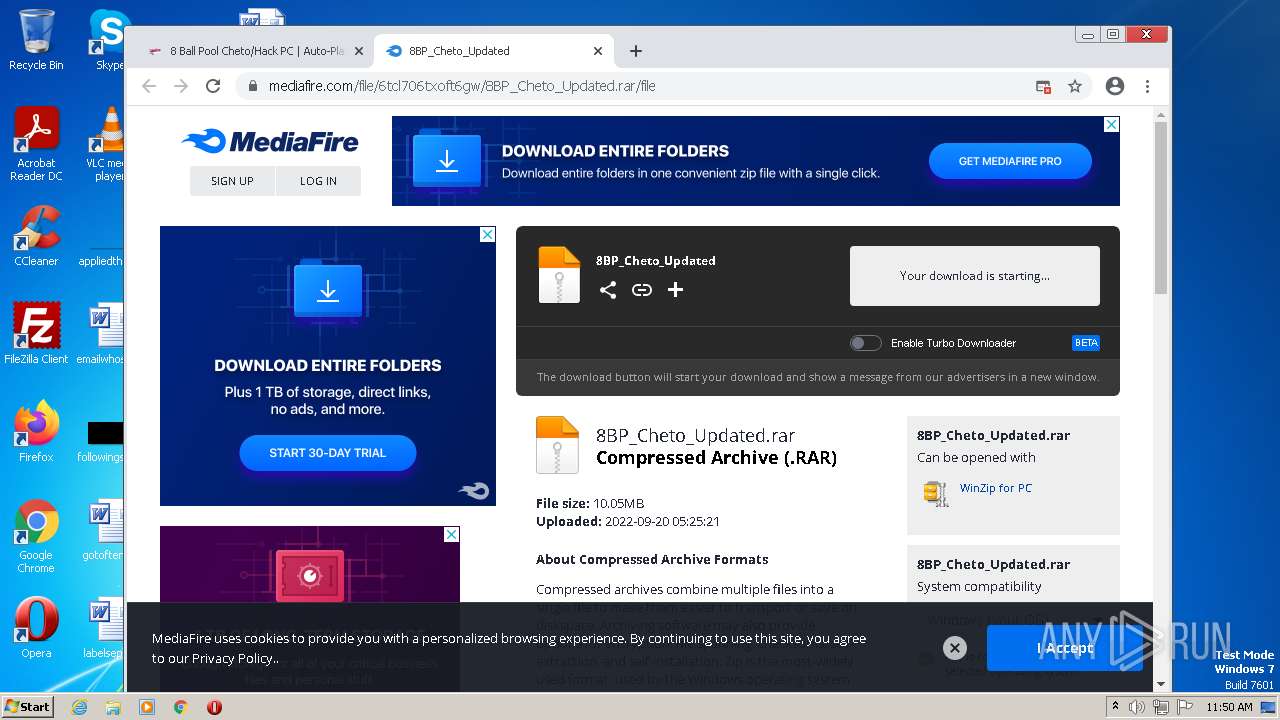Open the Opera desktop icon
Image resolution: width=1280 pixels, height=720 pixels.
36,628
